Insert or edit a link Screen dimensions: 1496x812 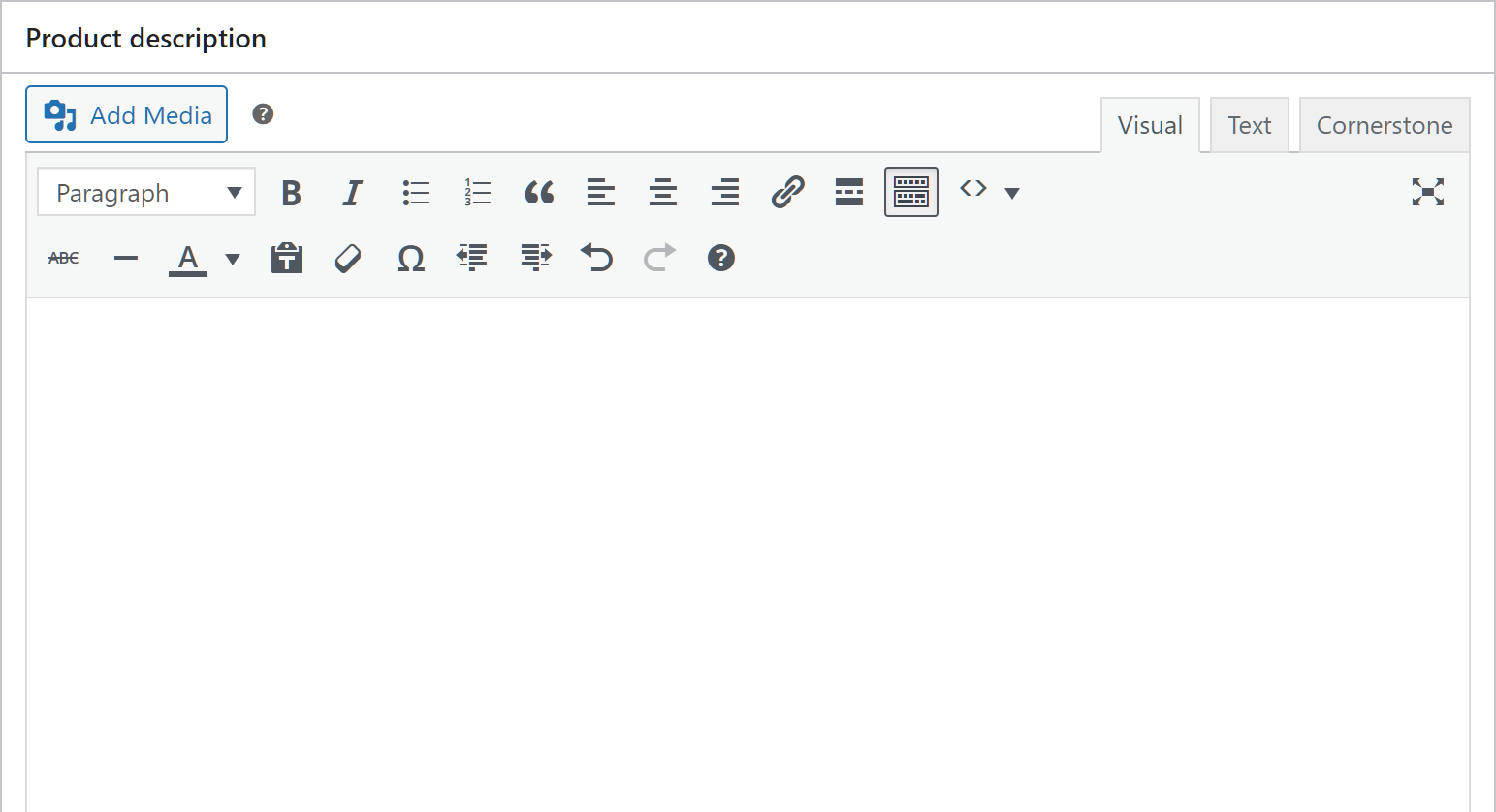[787, 192]
